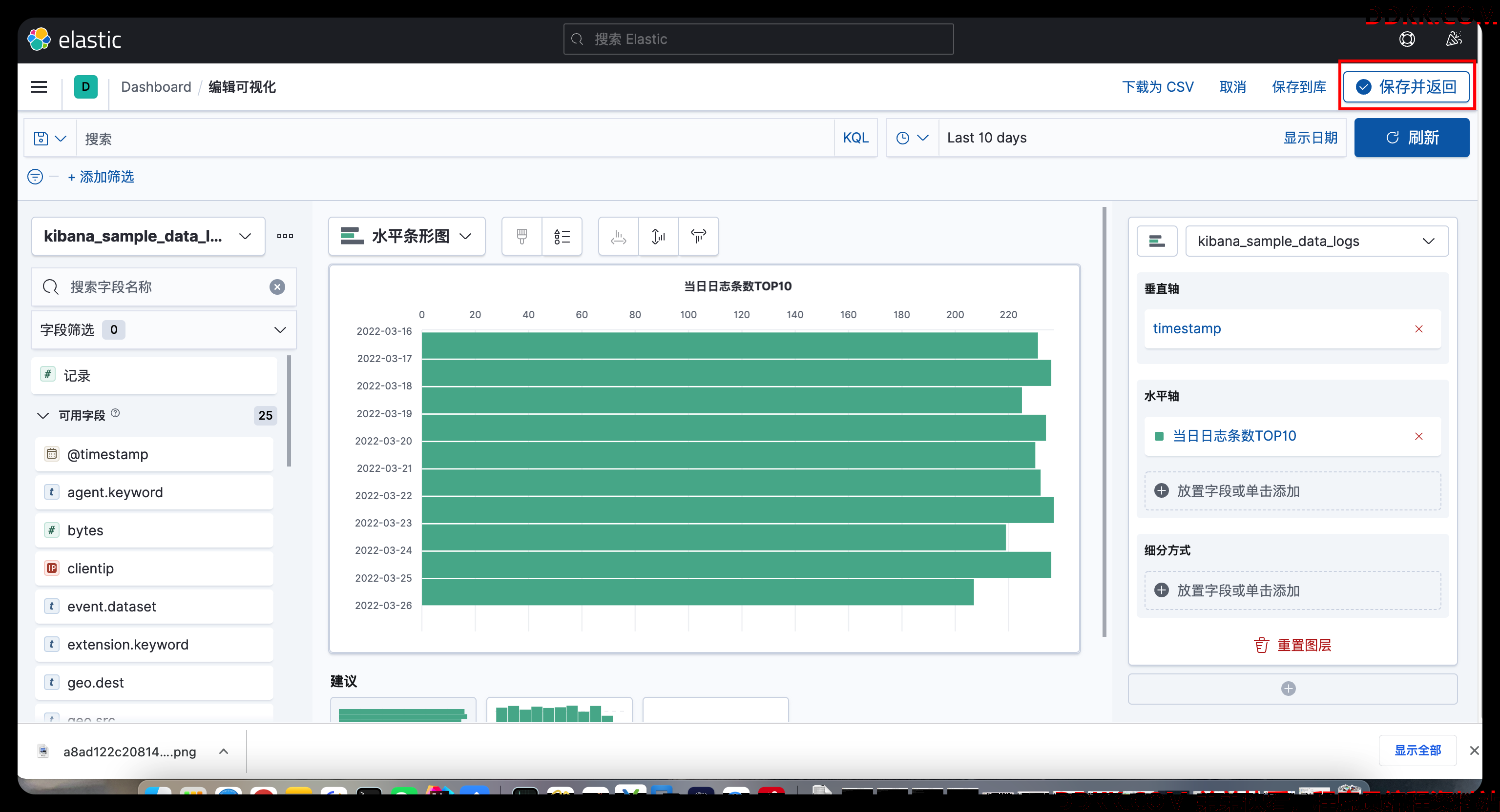1500x812 pixels.
Task: Click the green D space avatar
Action: 85,87
